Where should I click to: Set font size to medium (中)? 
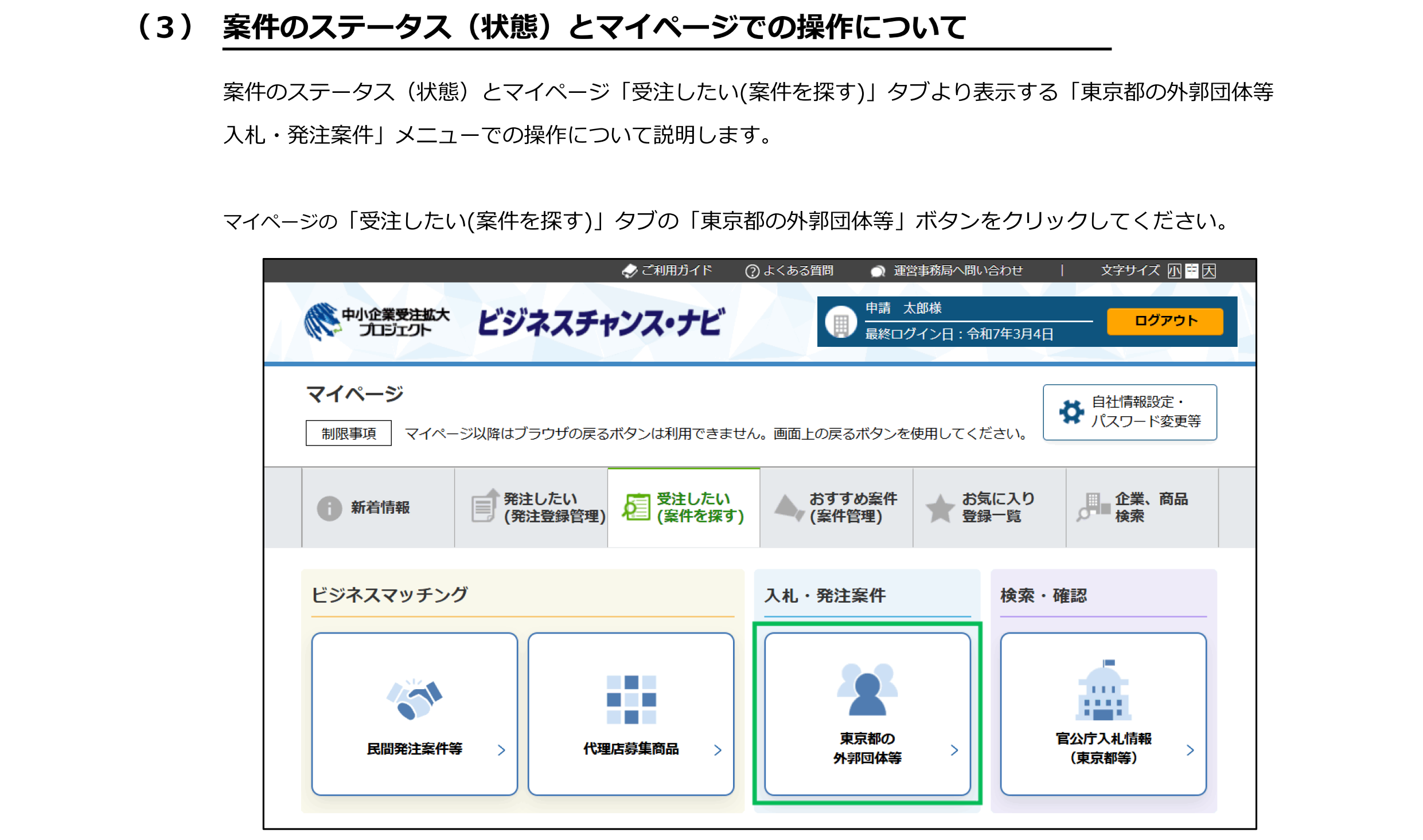click(1192, 271)
